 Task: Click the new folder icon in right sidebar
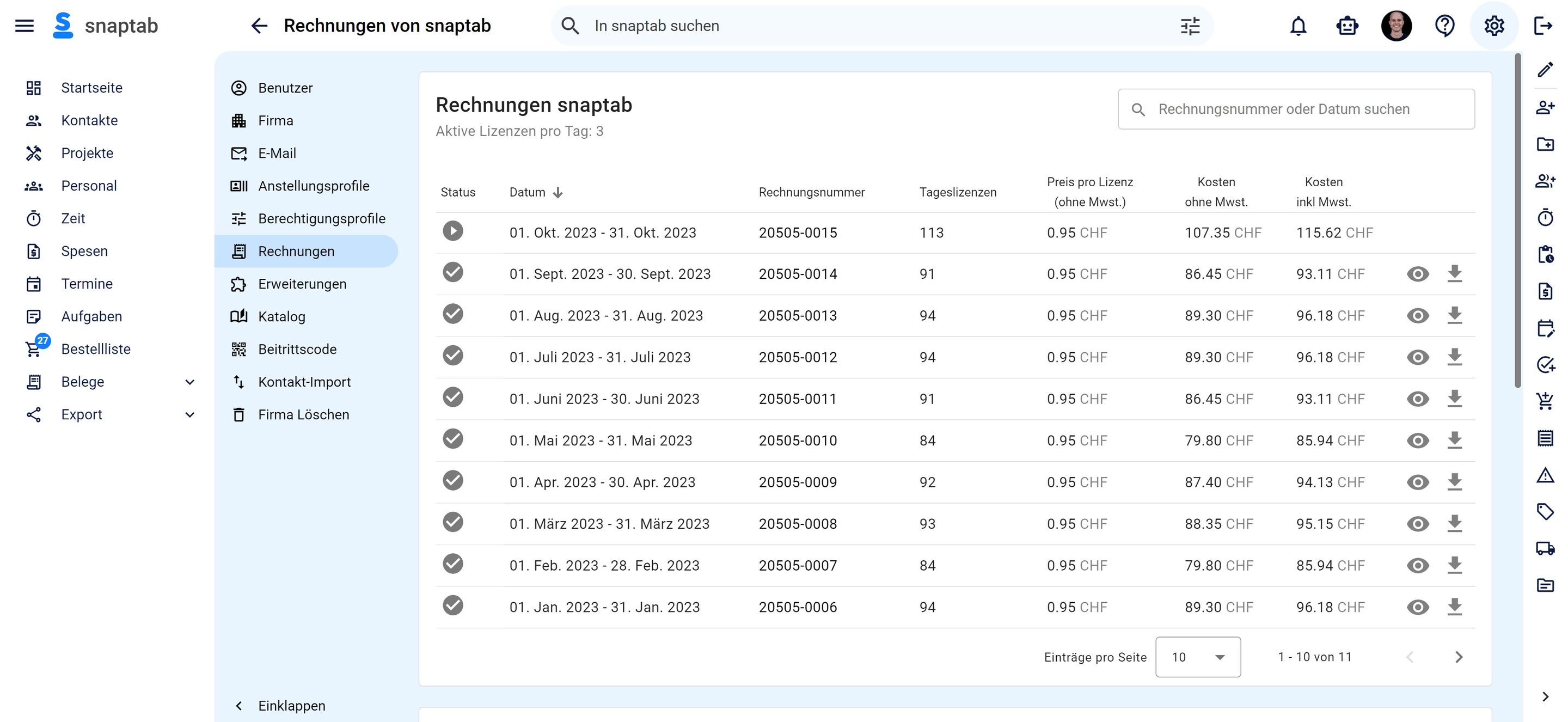(x=1545, y=144)
